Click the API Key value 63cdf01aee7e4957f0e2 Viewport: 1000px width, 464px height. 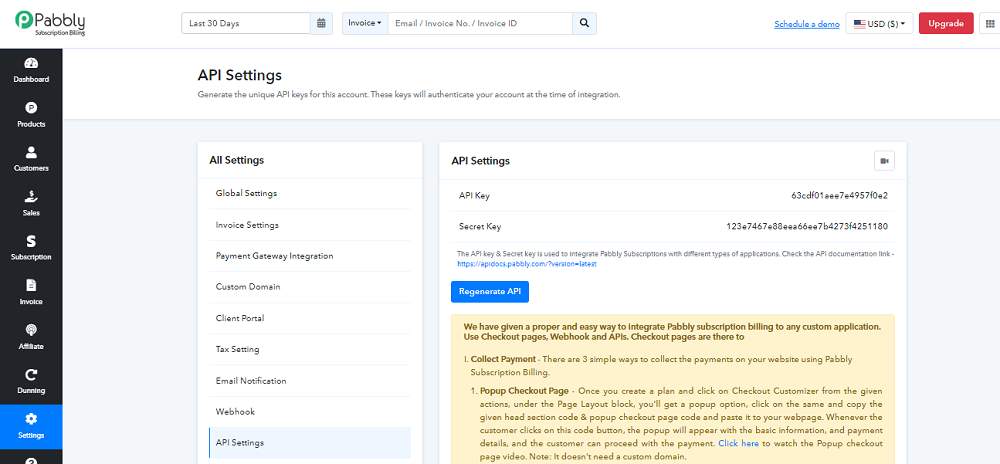839,196
